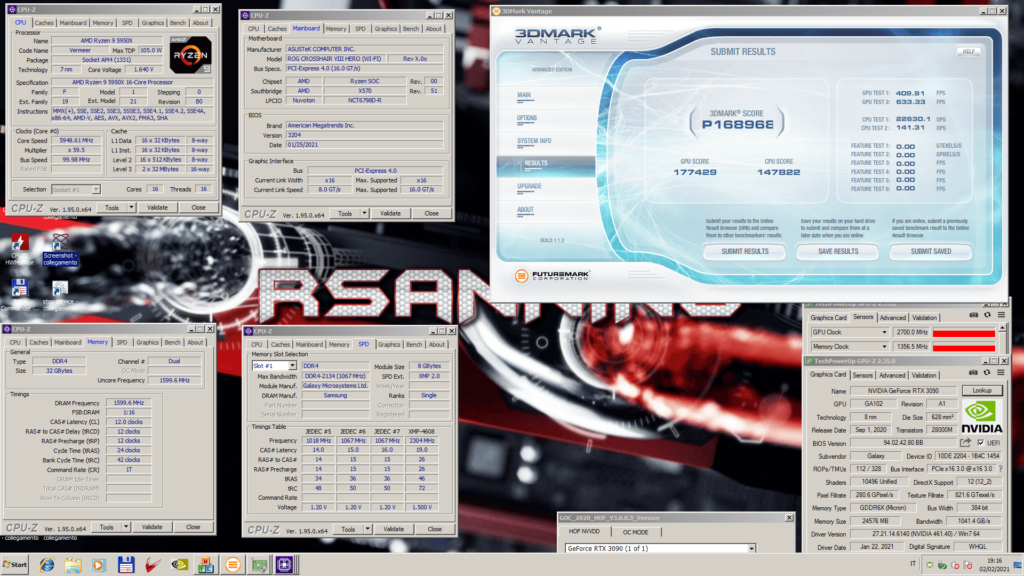Click the NVIDIA logo in GPU-Z

pyautogui.click(x=982, y=417)
